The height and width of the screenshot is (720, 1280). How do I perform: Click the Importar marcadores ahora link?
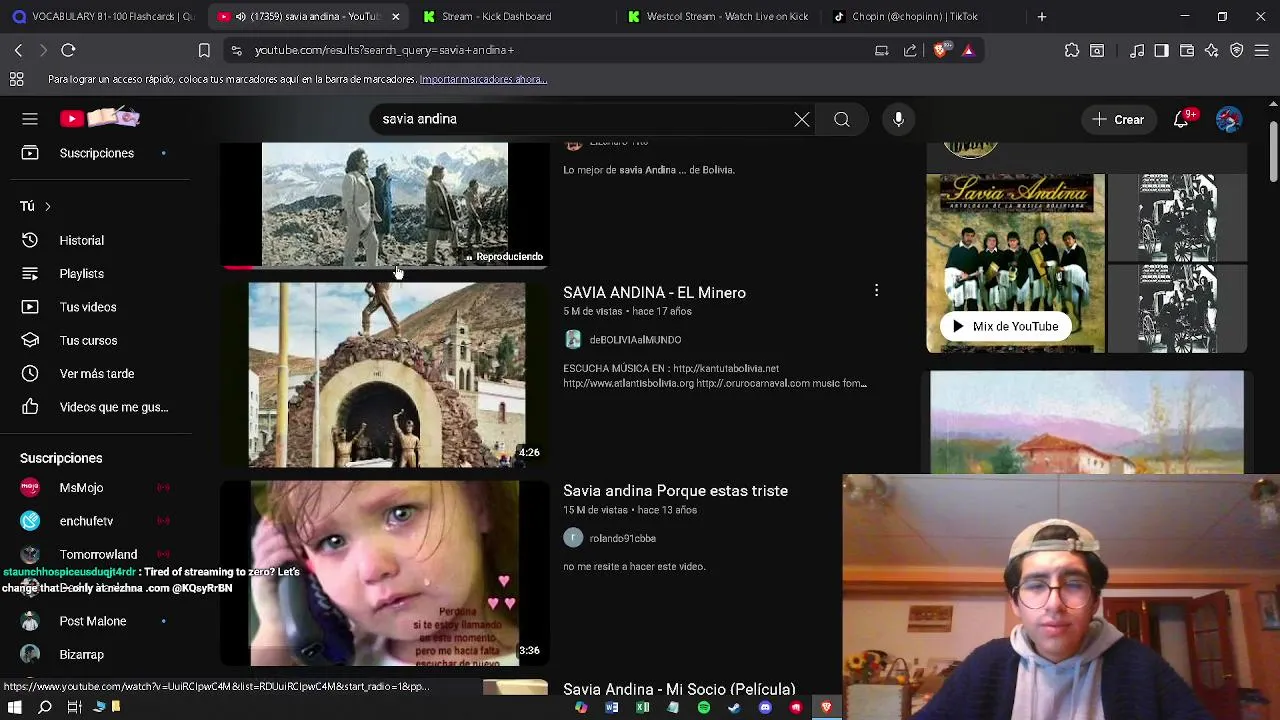483,79
